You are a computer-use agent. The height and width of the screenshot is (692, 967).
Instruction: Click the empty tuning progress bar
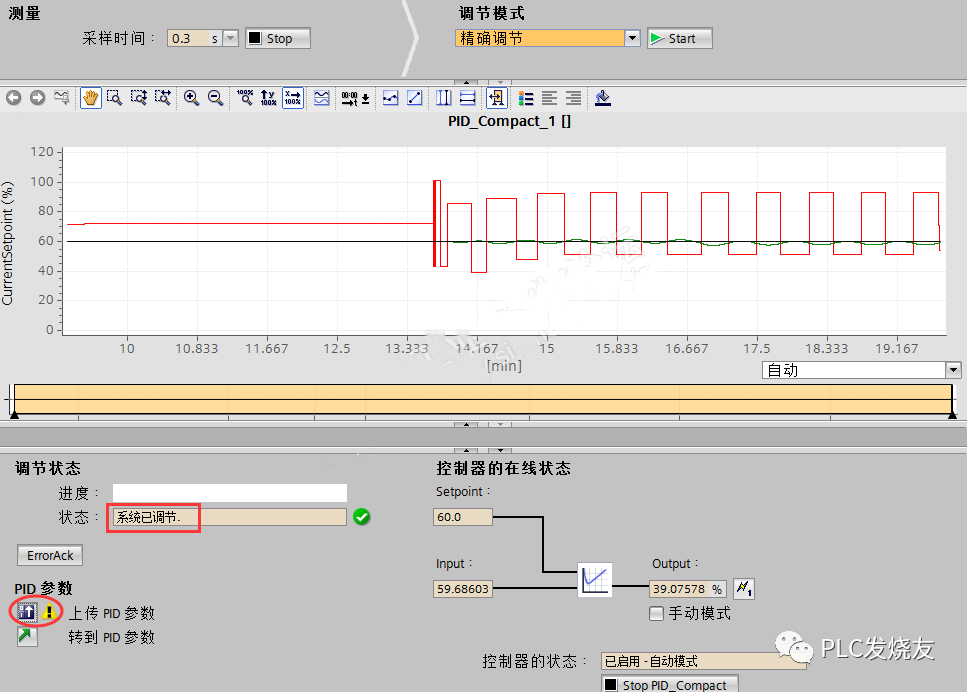(x=229, y=493)
